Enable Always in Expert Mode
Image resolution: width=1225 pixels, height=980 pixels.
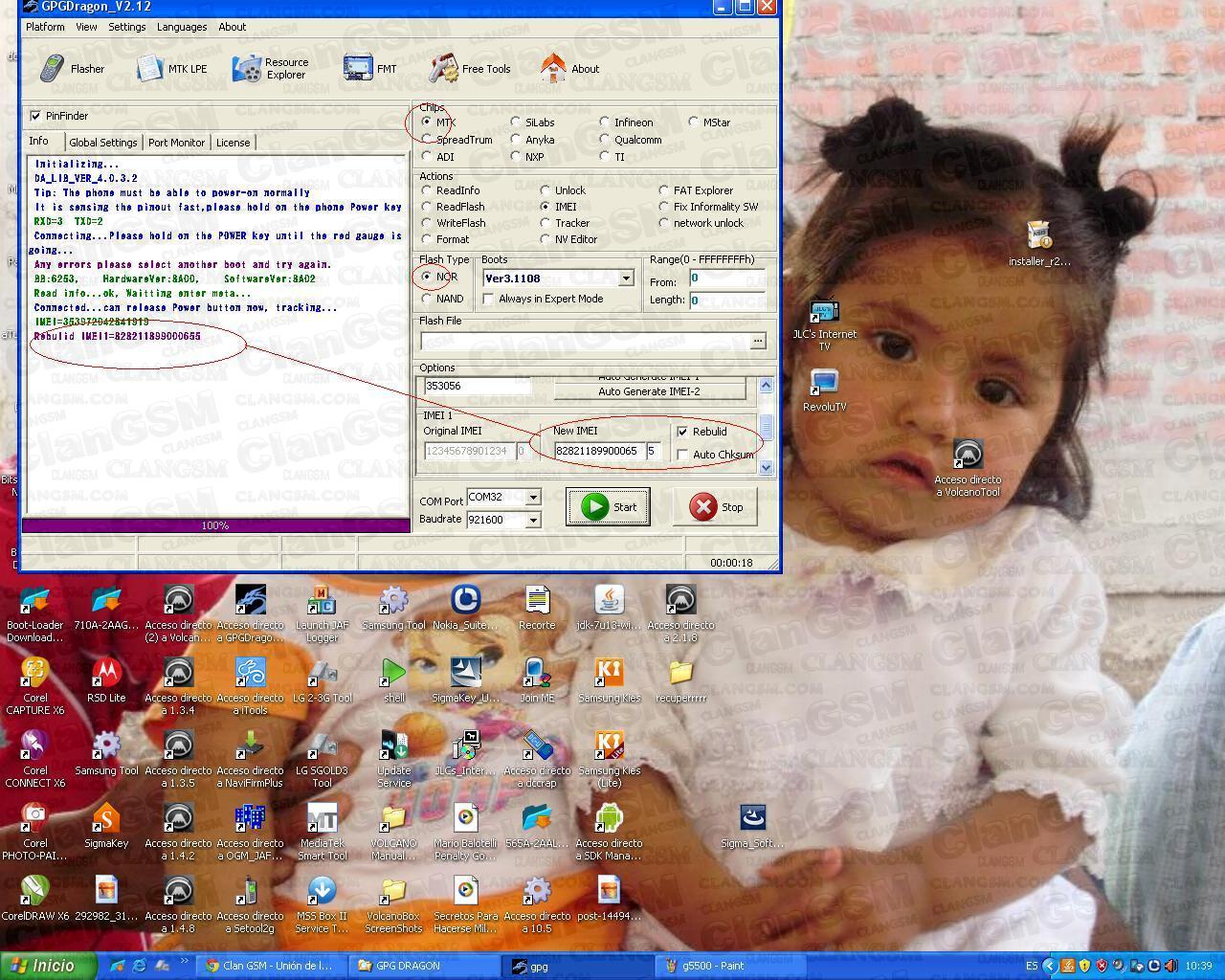[x=489, y=299]
